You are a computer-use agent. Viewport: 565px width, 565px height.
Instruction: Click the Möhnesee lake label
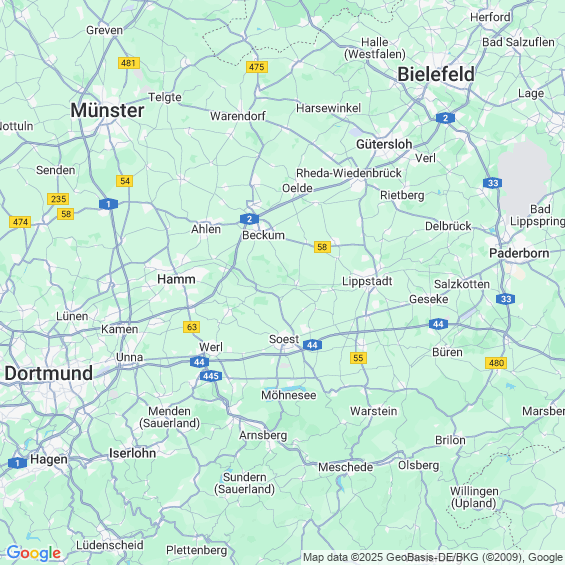tap(289, 395)
